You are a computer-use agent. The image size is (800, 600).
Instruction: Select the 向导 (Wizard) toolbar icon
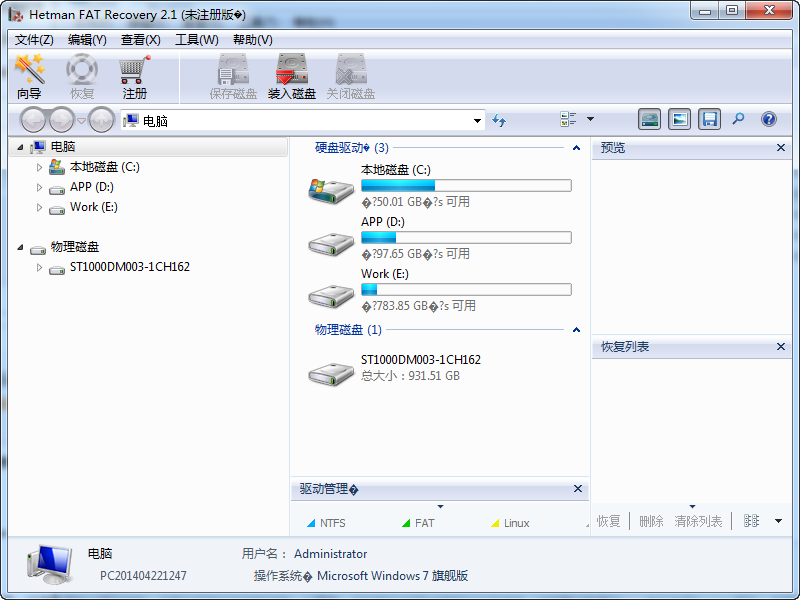31,73
